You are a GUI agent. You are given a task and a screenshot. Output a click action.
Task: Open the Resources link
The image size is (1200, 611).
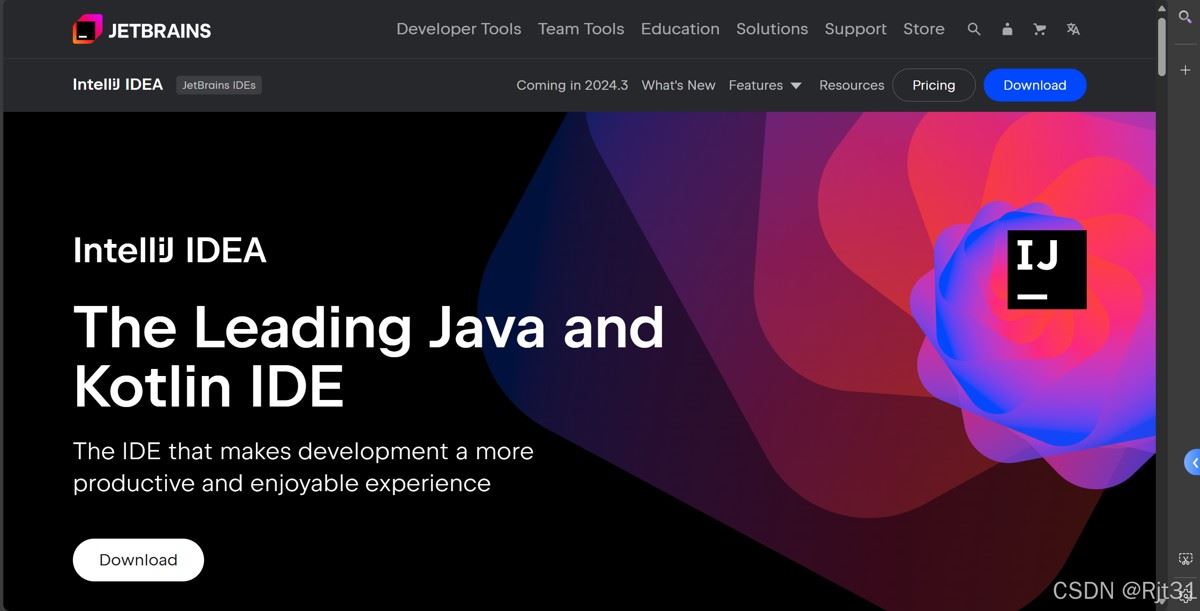(852, 85)
